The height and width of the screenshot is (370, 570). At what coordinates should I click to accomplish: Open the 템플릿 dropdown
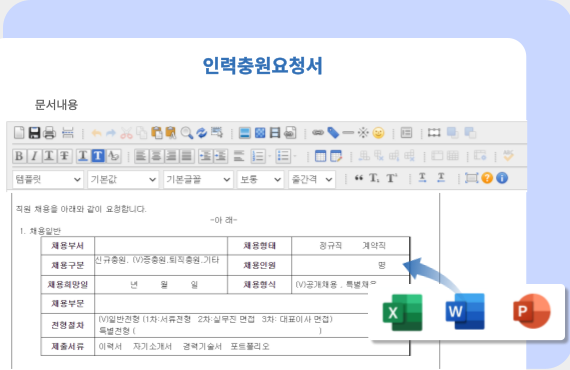pyautogui.click(x=48, y=179)
